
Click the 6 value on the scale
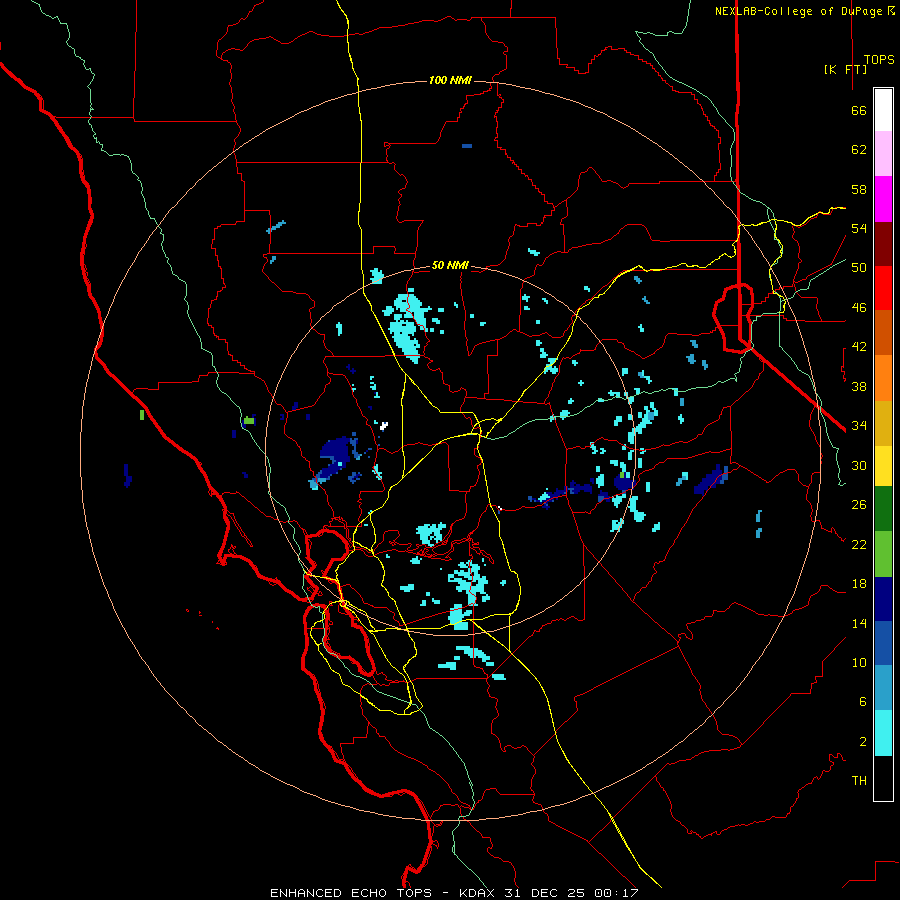coord(862,702)
